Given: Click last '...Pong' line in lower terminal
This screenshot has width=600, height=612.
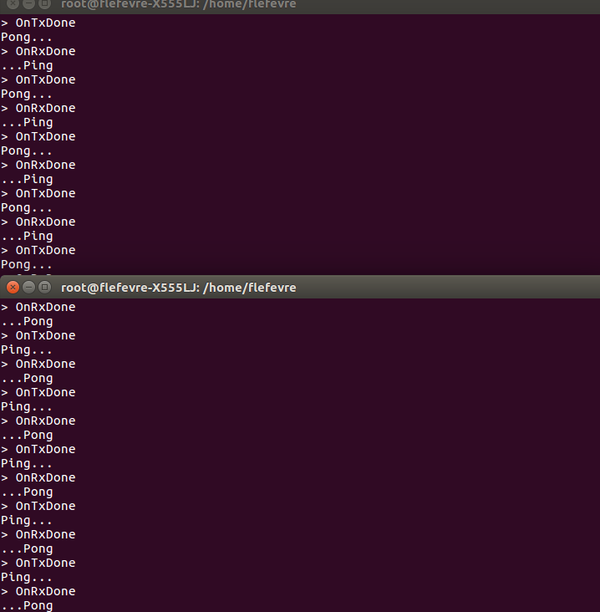Looking at the screenshot, I should 27,605.
